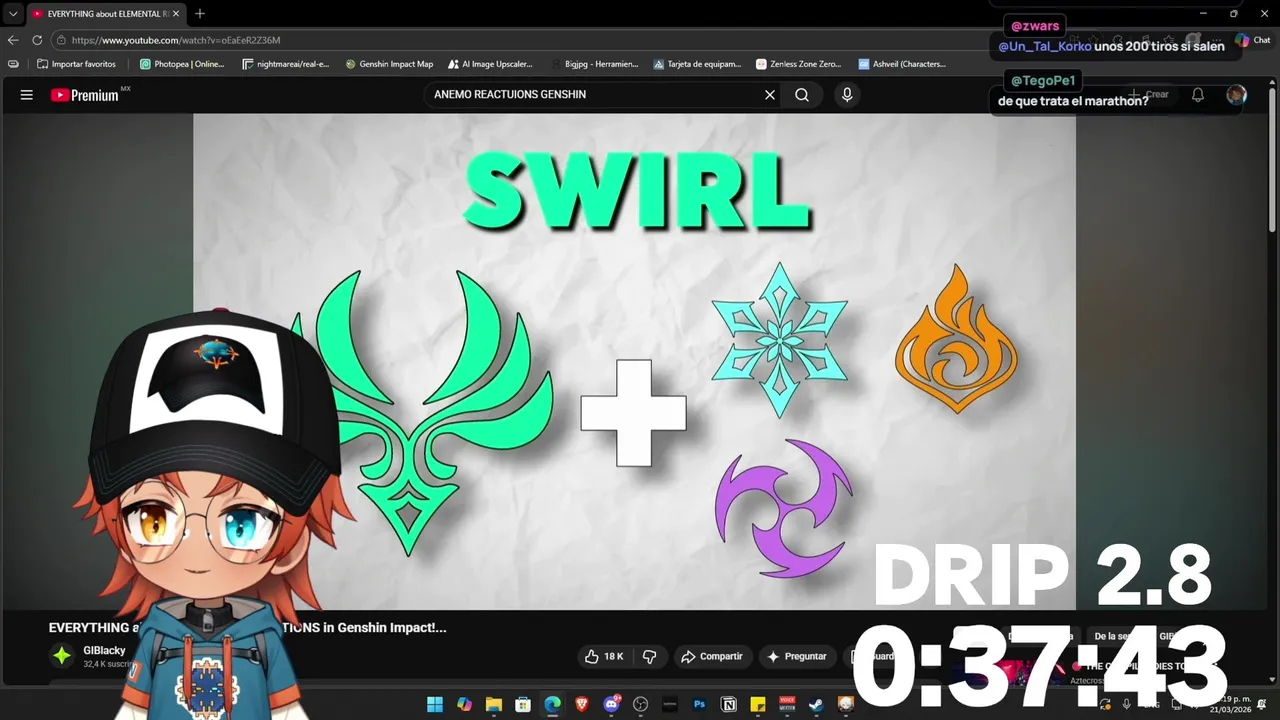Open the GIBlacky channel name link
1280x720 pixels.
point(104,651)
